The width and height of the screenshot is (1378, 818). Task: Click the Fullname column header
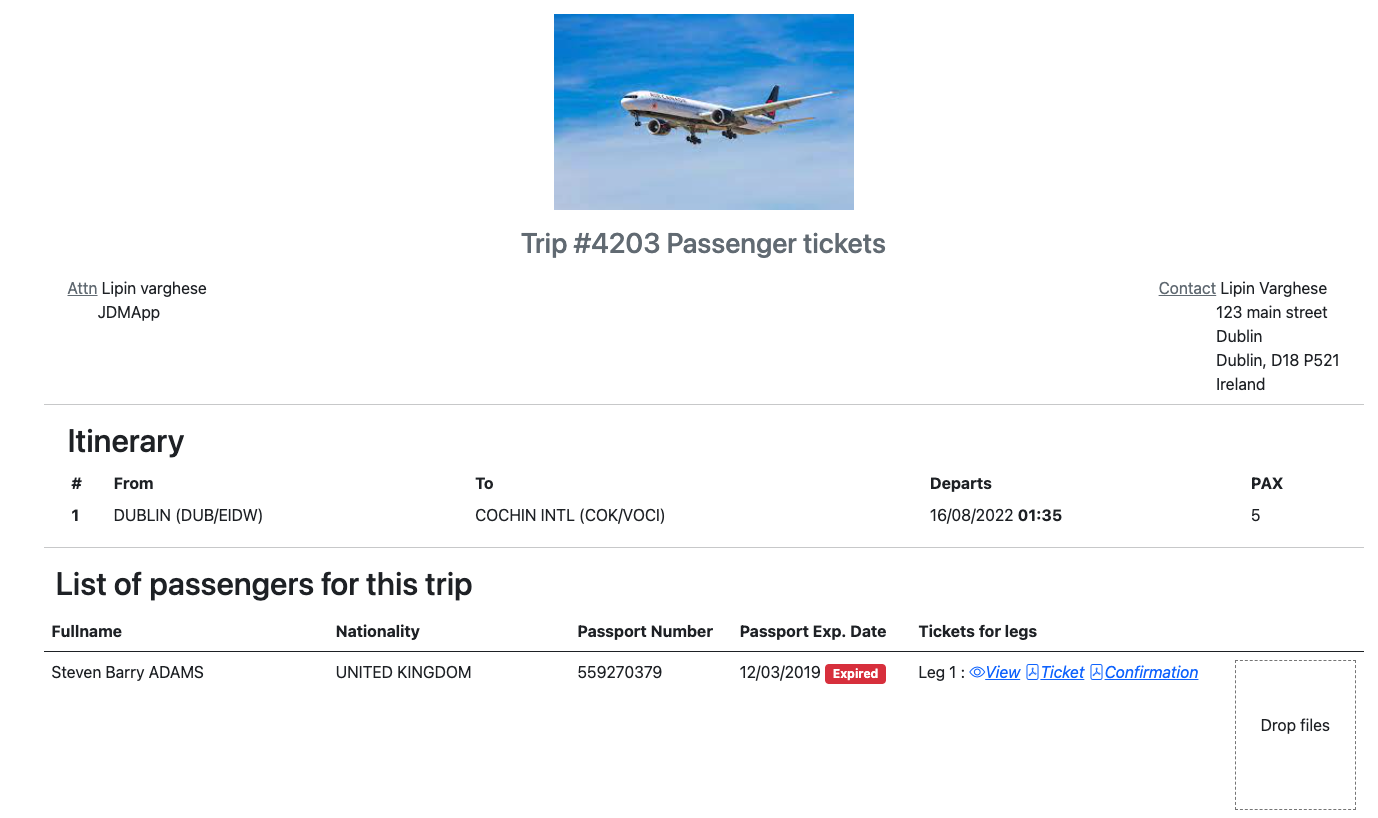click(x=87, y=632)
